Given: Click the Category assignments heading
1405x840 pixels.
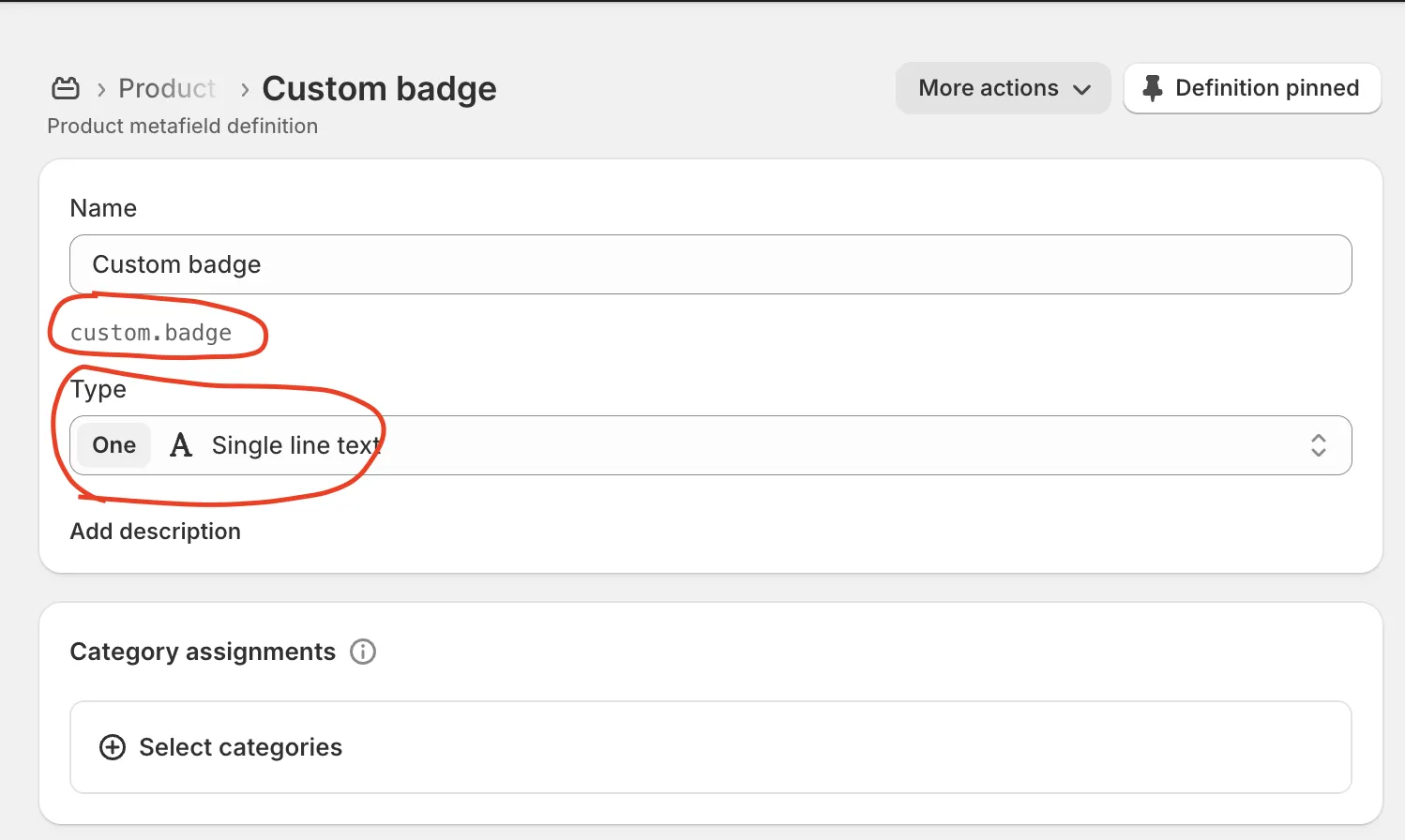Looking at the screenshot, I should click(x=203, y=652).
